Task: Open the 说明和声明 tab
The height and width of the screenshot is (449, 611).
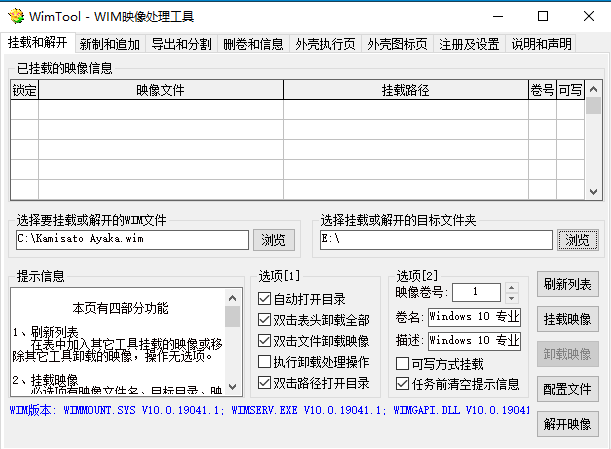Action: [541, 44]
